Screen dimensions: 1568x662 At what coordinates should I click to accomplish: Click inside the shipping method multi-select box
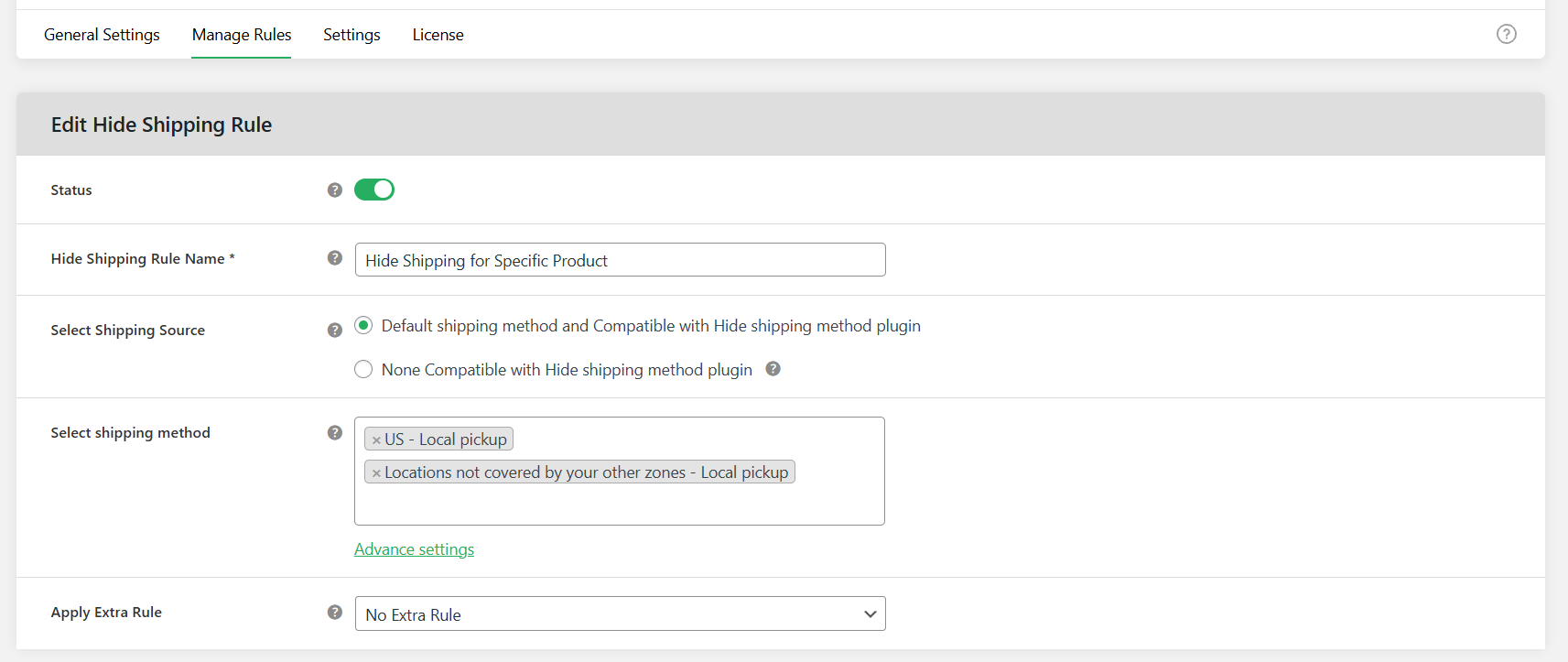pyautogui.click(x=619, y=504)
